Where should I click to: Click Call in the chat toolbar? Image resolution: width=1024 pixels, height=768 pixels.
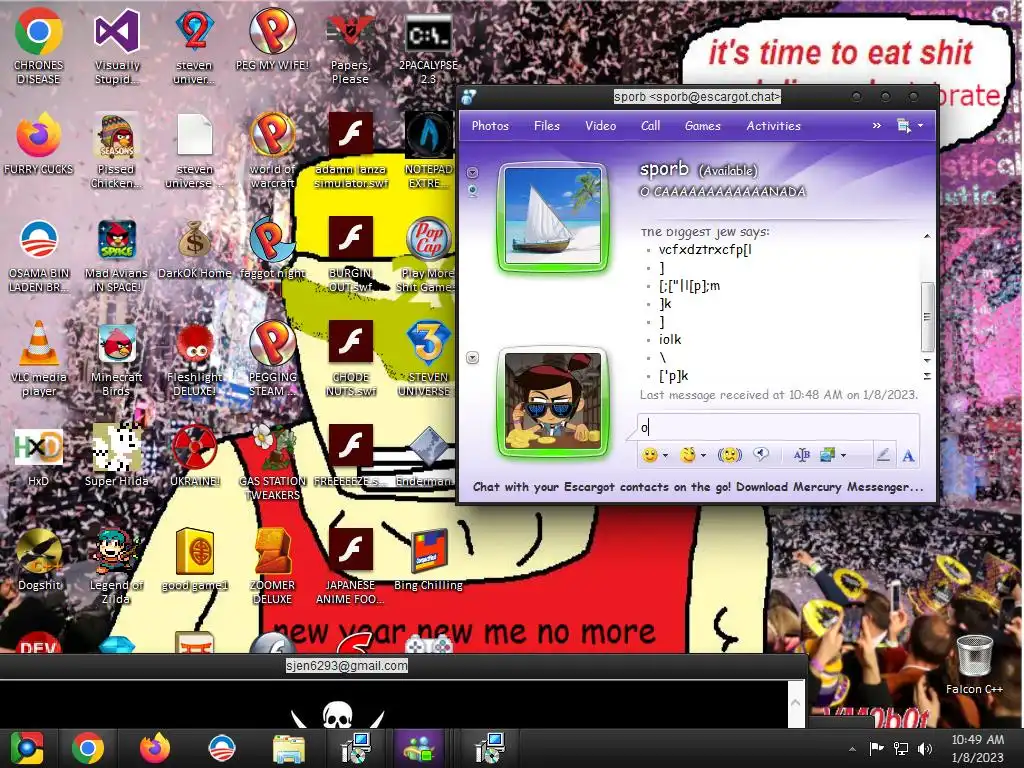[x=650, y=125]
